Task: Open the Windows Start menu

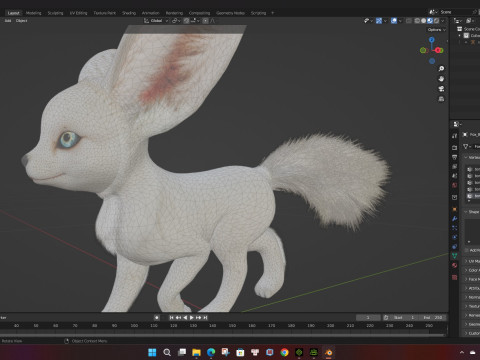Action: [x=152, y=352]
